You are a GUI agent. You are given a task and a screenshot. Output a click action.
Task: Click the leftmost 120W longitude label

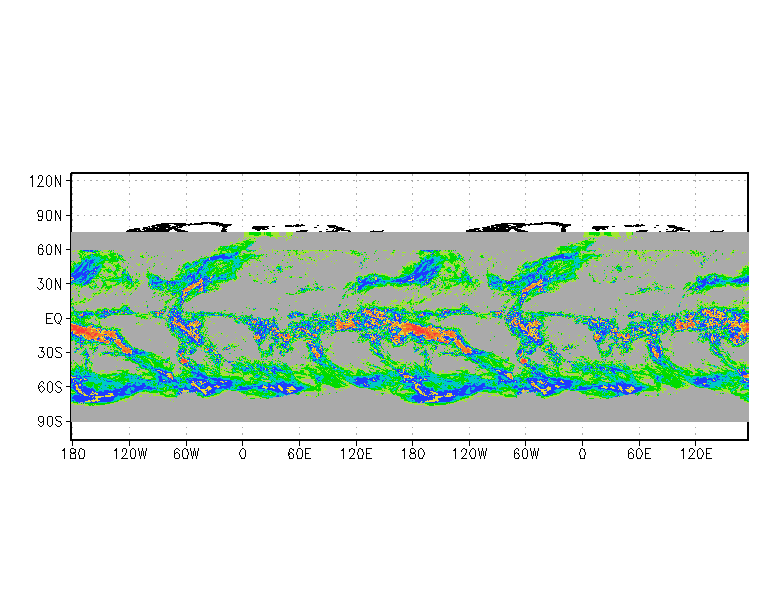click(130, 454)
